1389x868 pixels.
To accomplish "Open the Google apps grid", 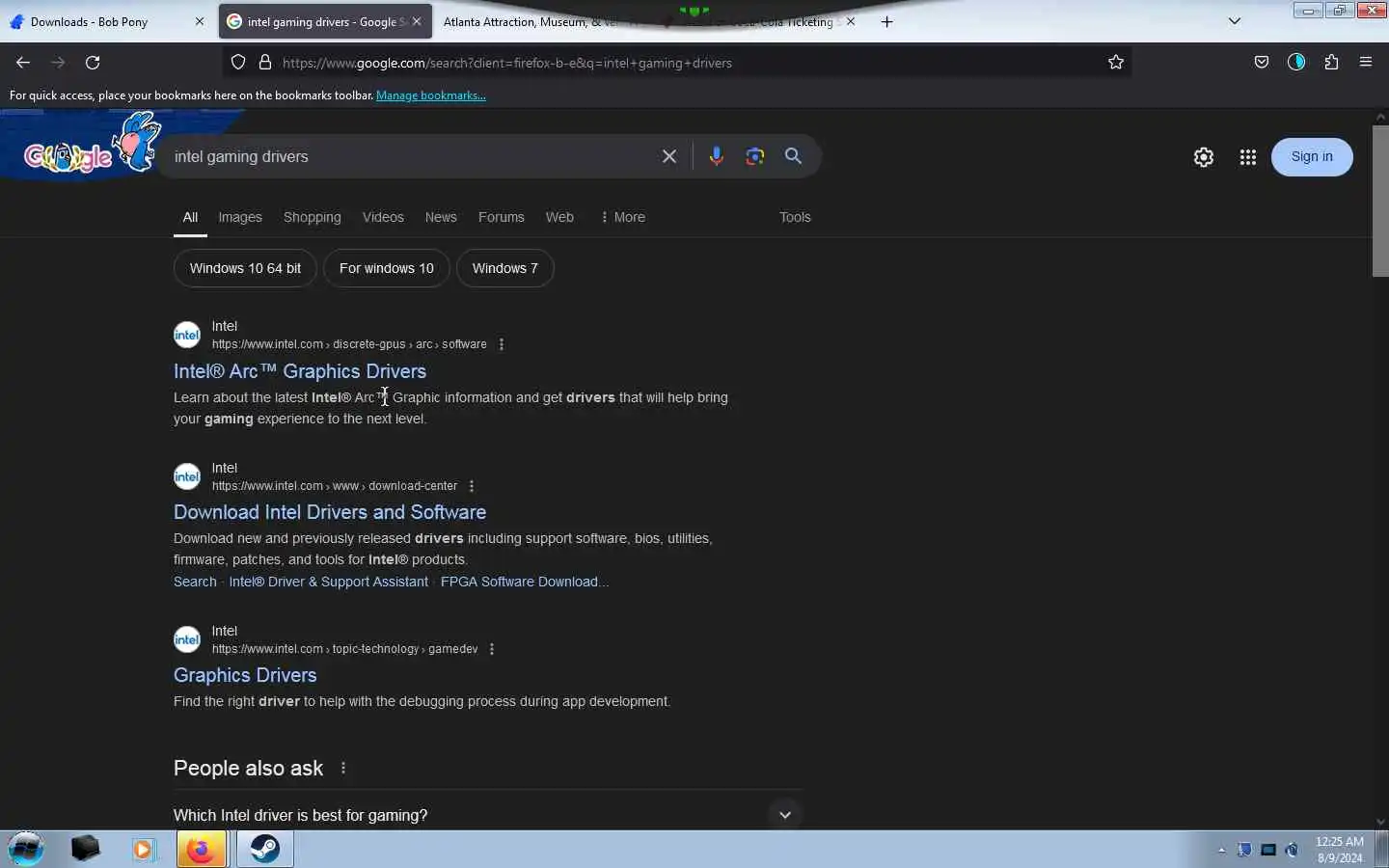I will [1248, 157].
